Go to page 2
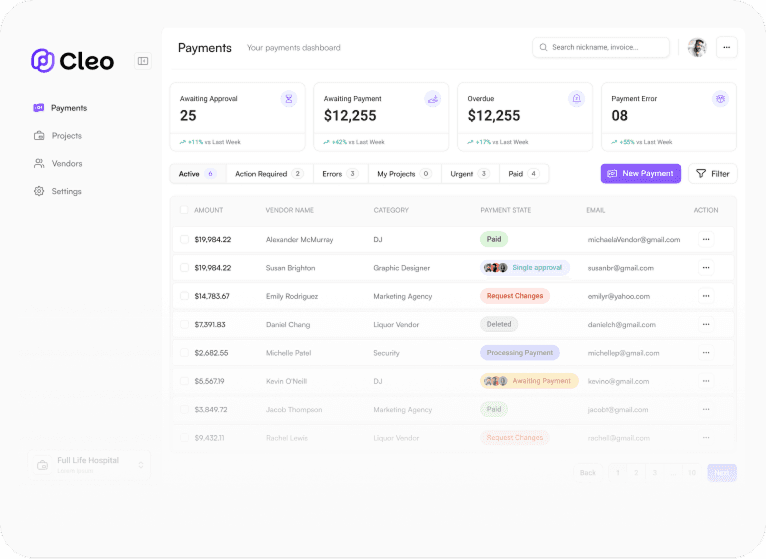The height and width of the screenshot is (559, 766). tap(636, 473)
